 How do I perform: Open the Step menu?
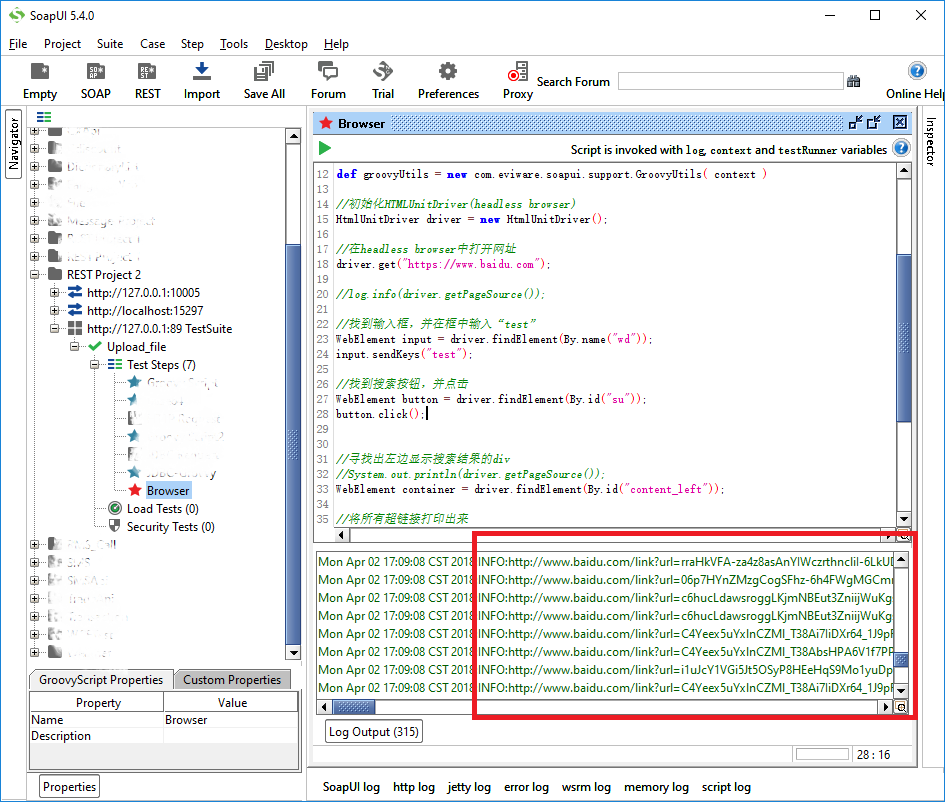pyautogui.click(x=192, y=44)
